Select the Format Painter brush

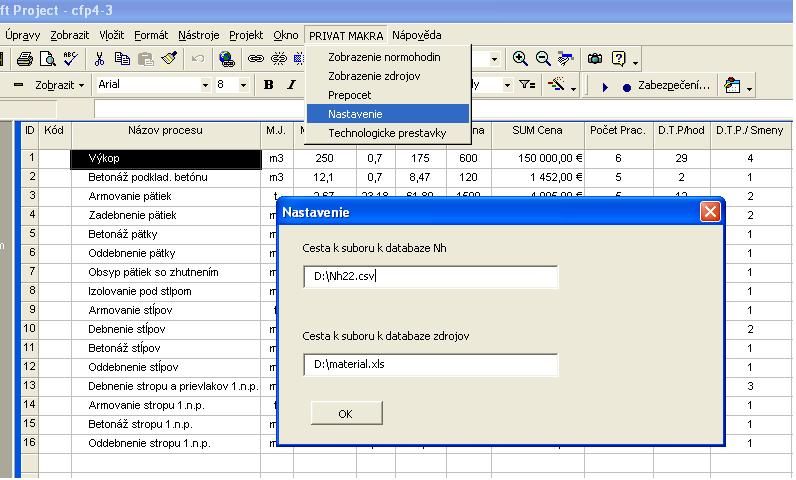[x=168, y=60]
